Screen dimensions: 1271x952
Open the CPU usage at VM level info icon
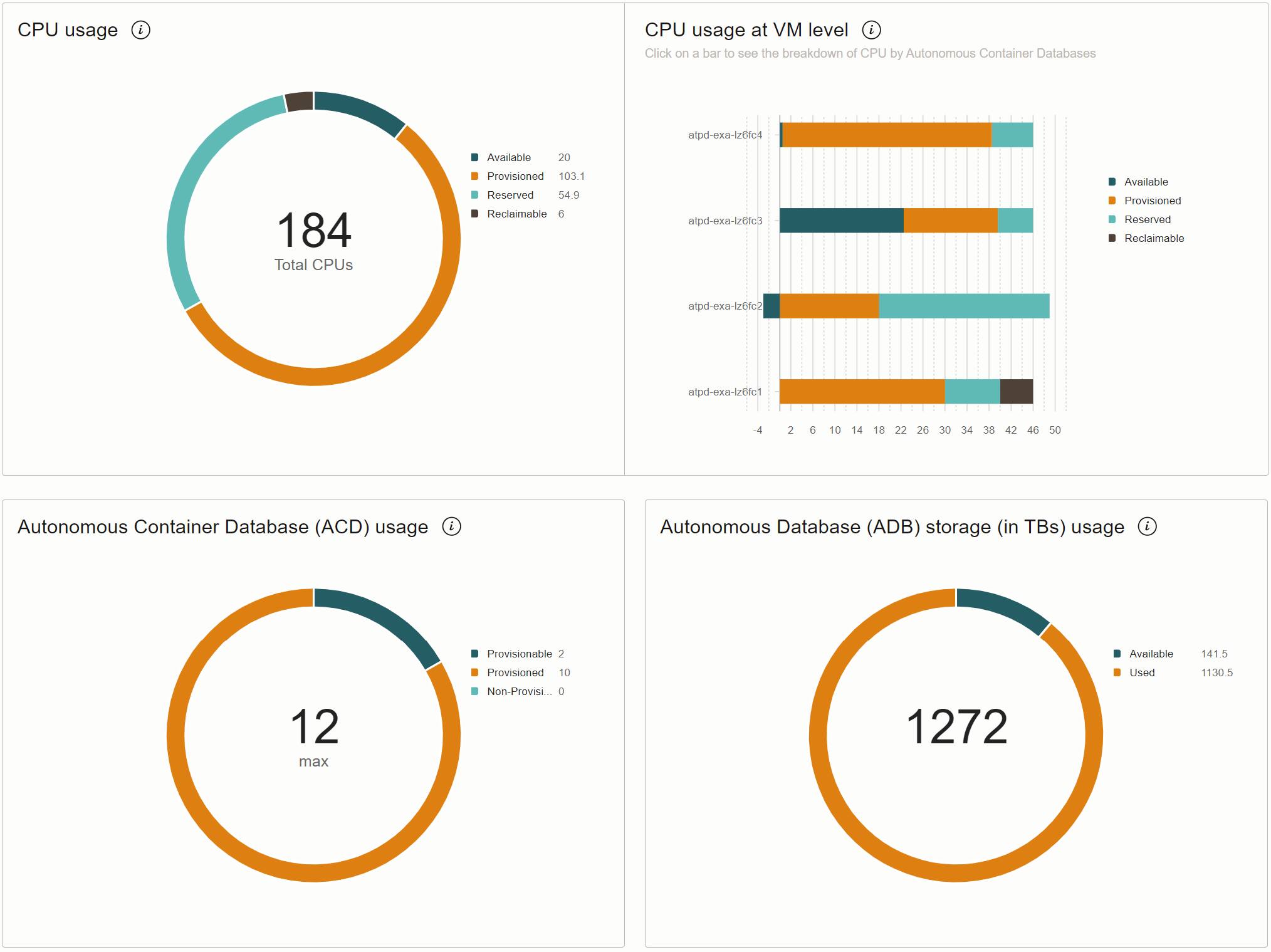(871, 30)
